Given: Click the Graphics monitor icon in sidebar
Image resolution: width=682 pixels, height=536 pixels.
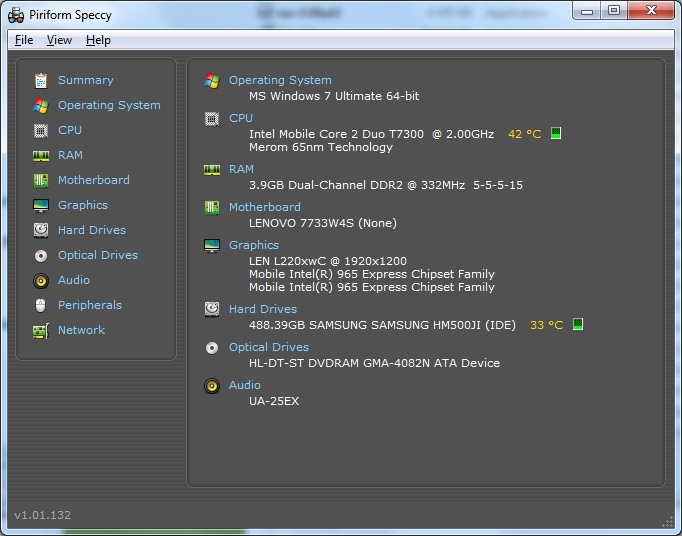Looking at the screenshot, I should tap(41, 206).
